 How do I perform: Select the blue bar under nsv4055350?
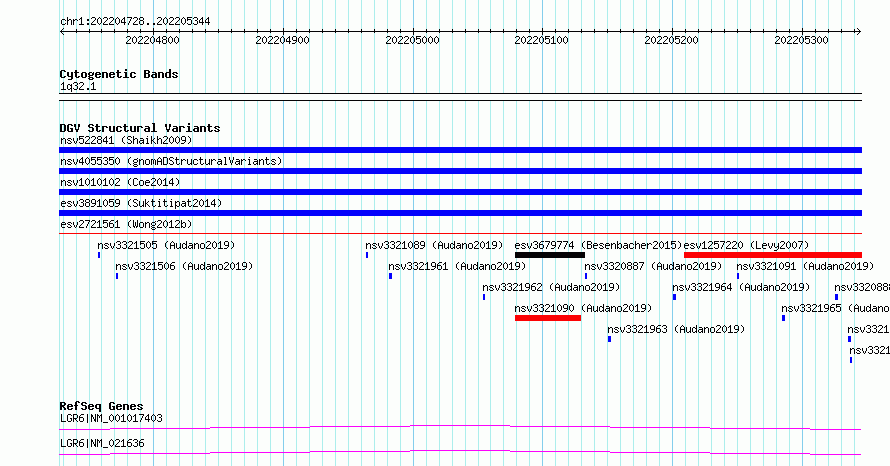[x=460, y=171]
